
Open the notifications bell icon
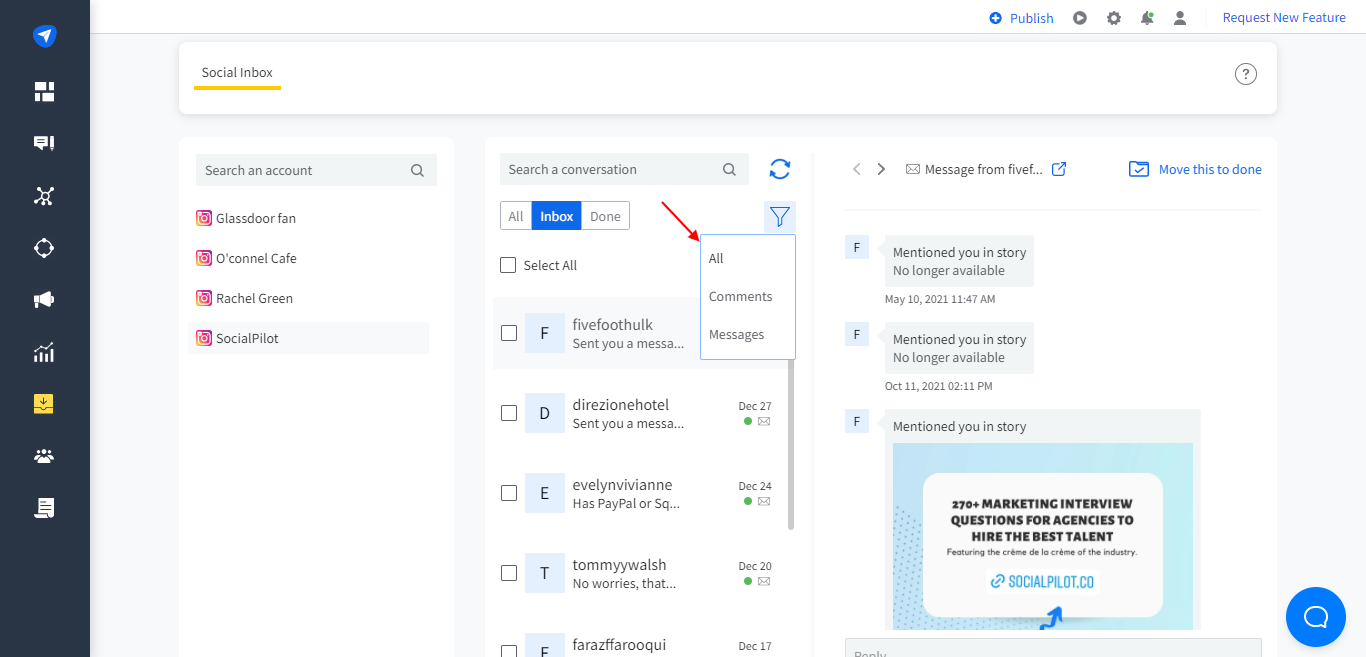1147,18
